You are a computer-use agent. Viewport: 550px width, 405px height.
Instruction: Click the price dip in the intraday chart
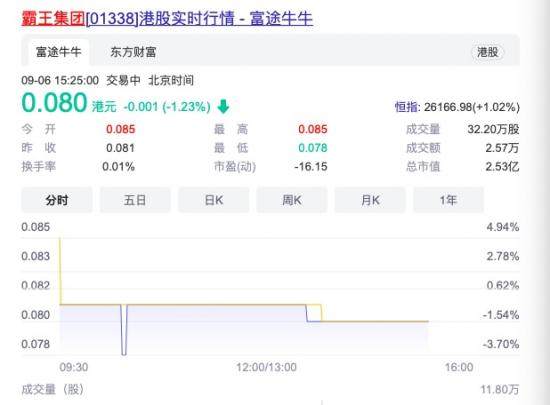pyautogui.click(x=124, y=330)
